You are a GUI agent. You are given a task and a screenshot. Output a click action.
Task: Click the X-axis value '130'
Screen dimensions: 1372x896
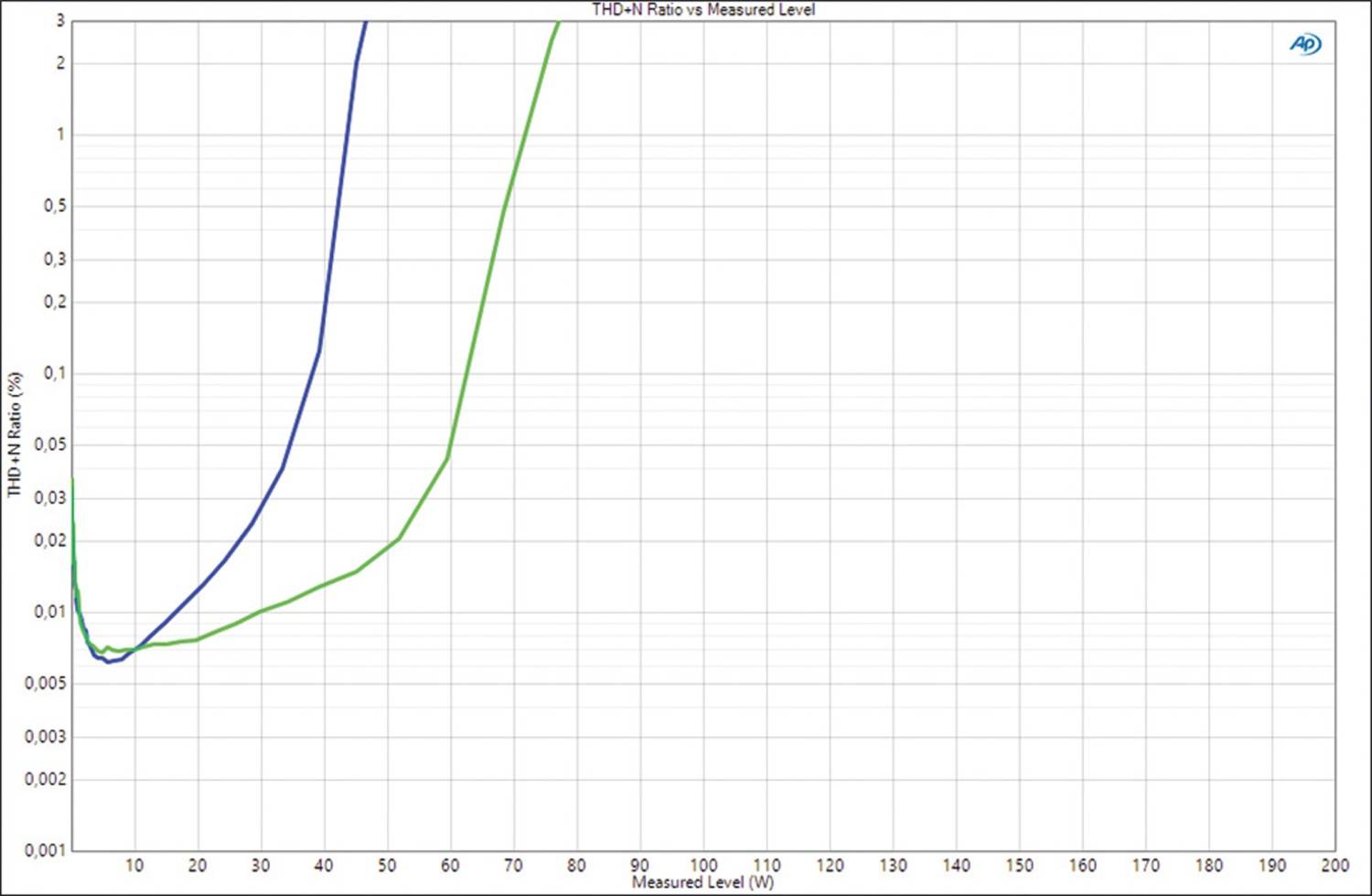893,865
